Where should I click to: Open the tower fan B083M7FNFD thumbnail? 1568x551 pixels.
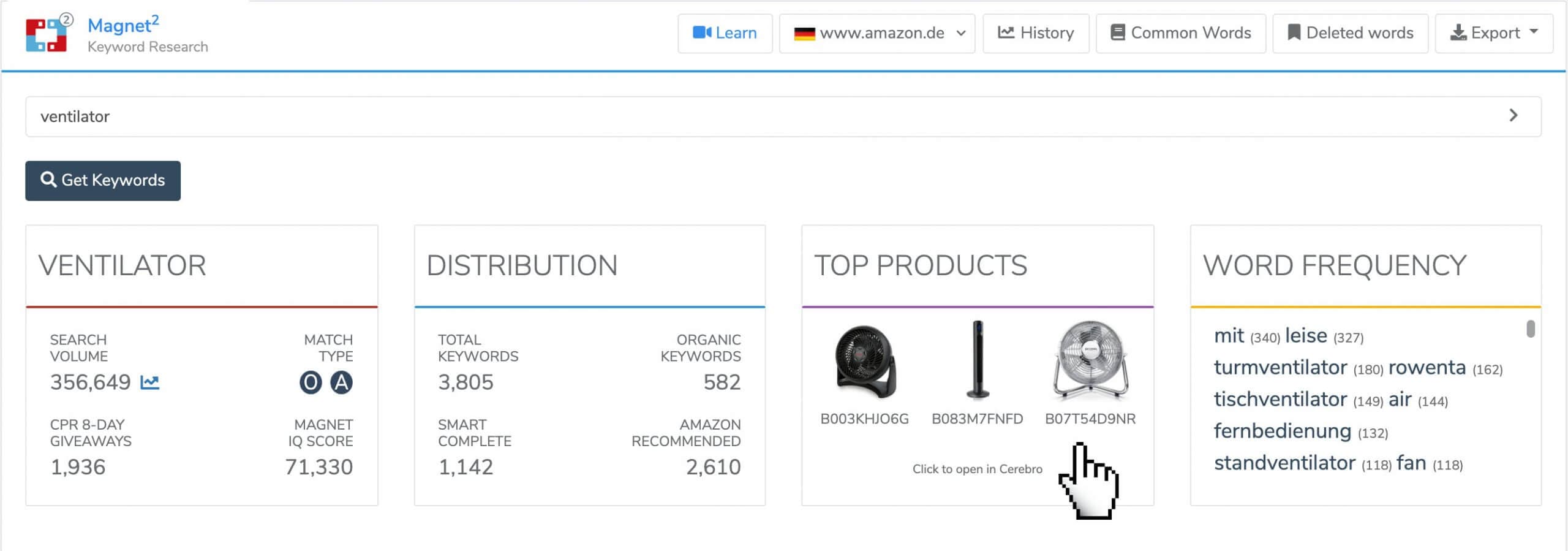coord(978,360)
